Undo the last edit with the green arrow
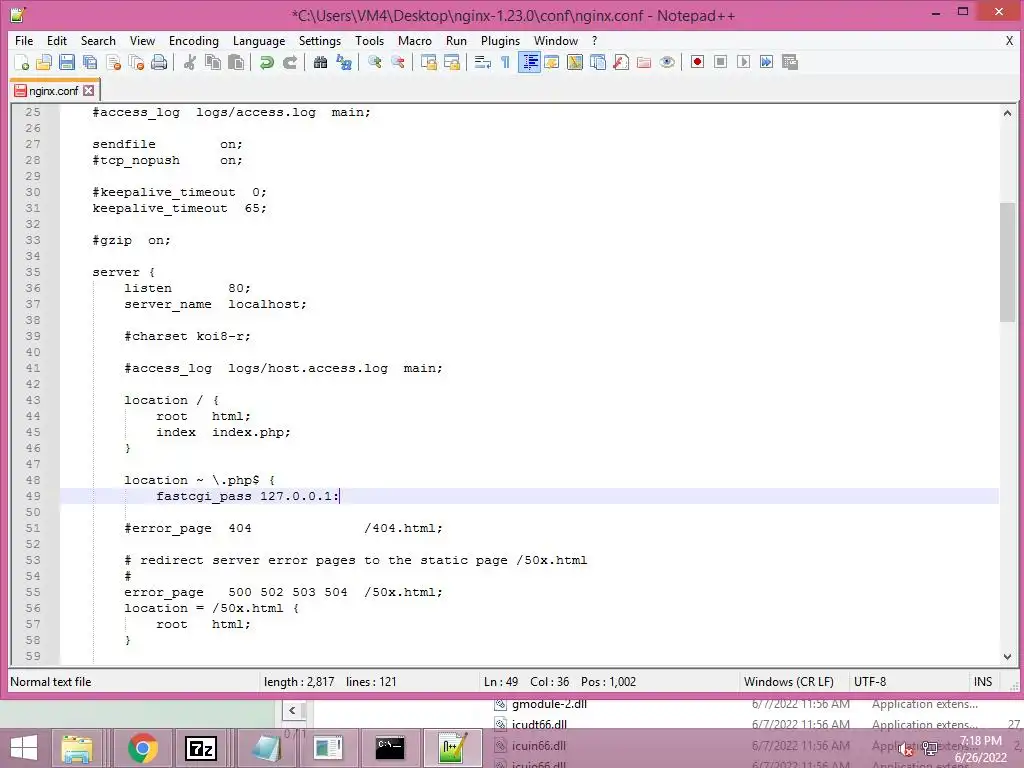1024x768 pixels. click(266, 62)
